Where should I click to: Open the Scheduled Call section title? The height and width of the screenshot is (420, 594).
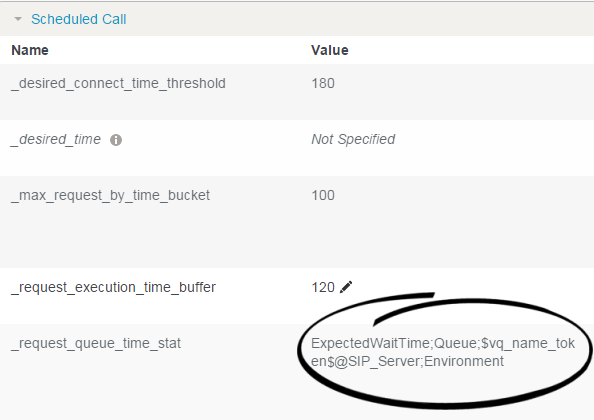click(78, 19)
